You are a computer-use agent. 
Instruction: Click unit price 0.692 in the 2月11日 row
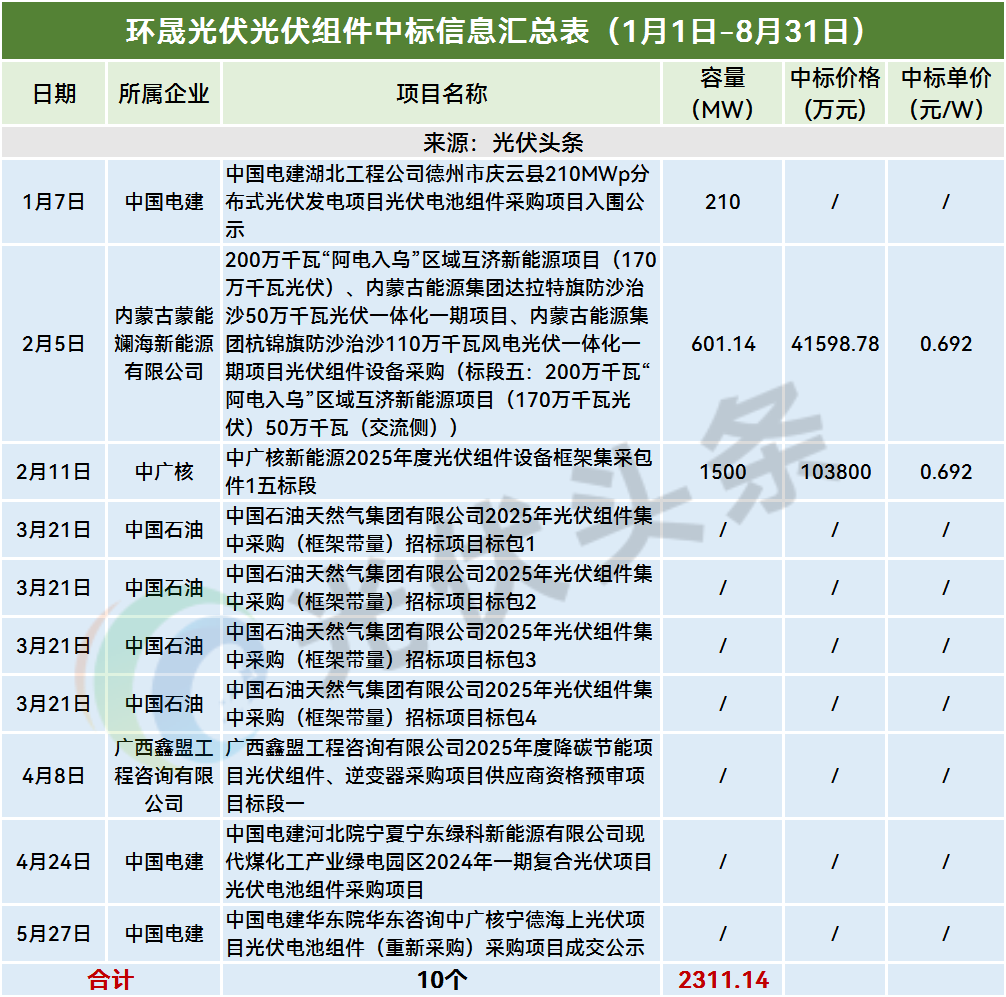(x=946, y=472)
